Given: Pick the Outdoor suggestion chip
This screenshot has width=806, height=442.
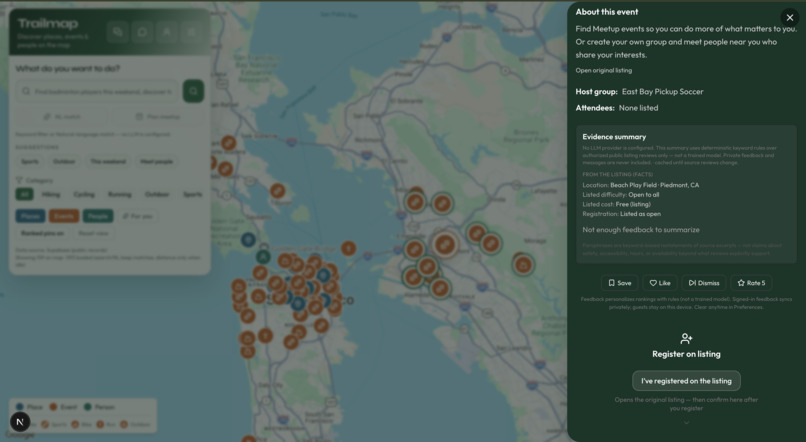Looking at the screenshot, I should coord(64,161).
